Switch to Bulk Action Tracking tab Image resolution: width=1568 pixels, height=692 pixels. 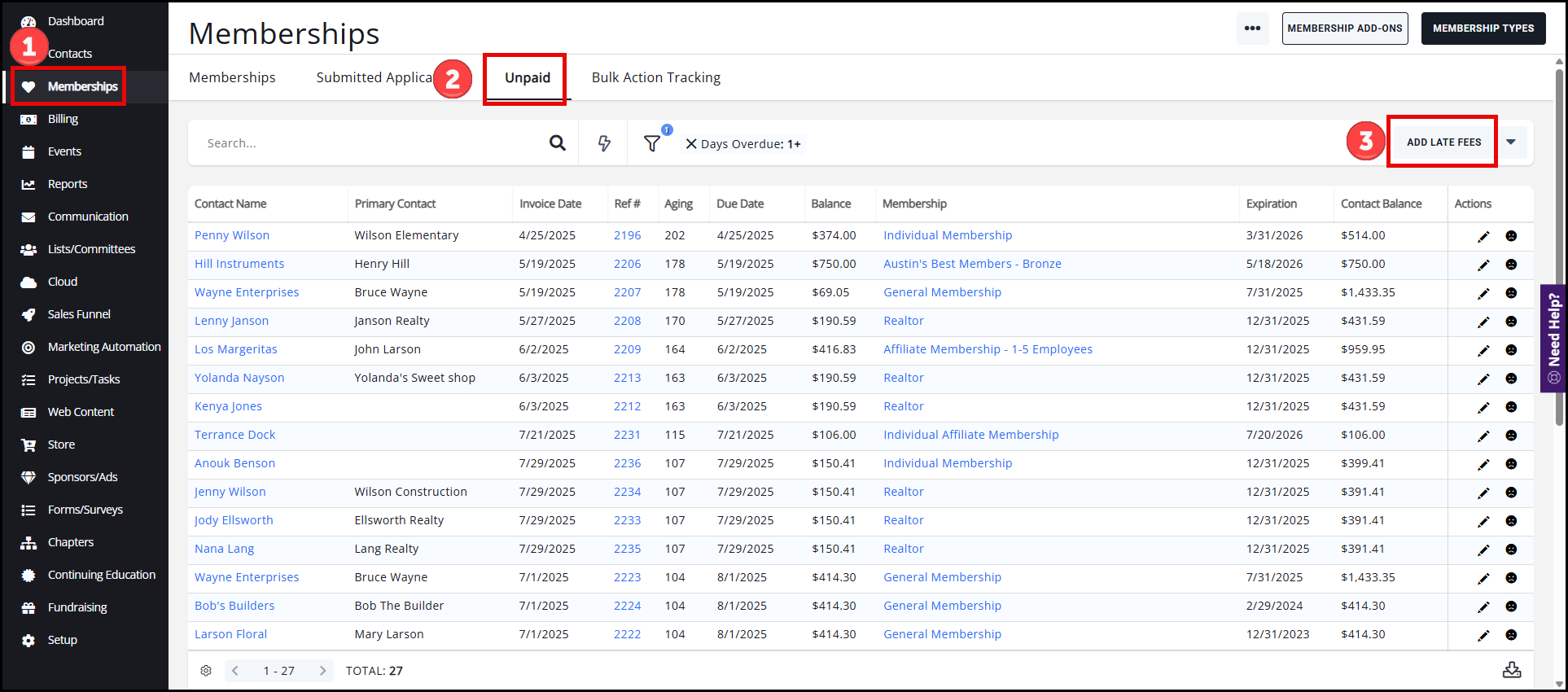(x=655, y=77)
